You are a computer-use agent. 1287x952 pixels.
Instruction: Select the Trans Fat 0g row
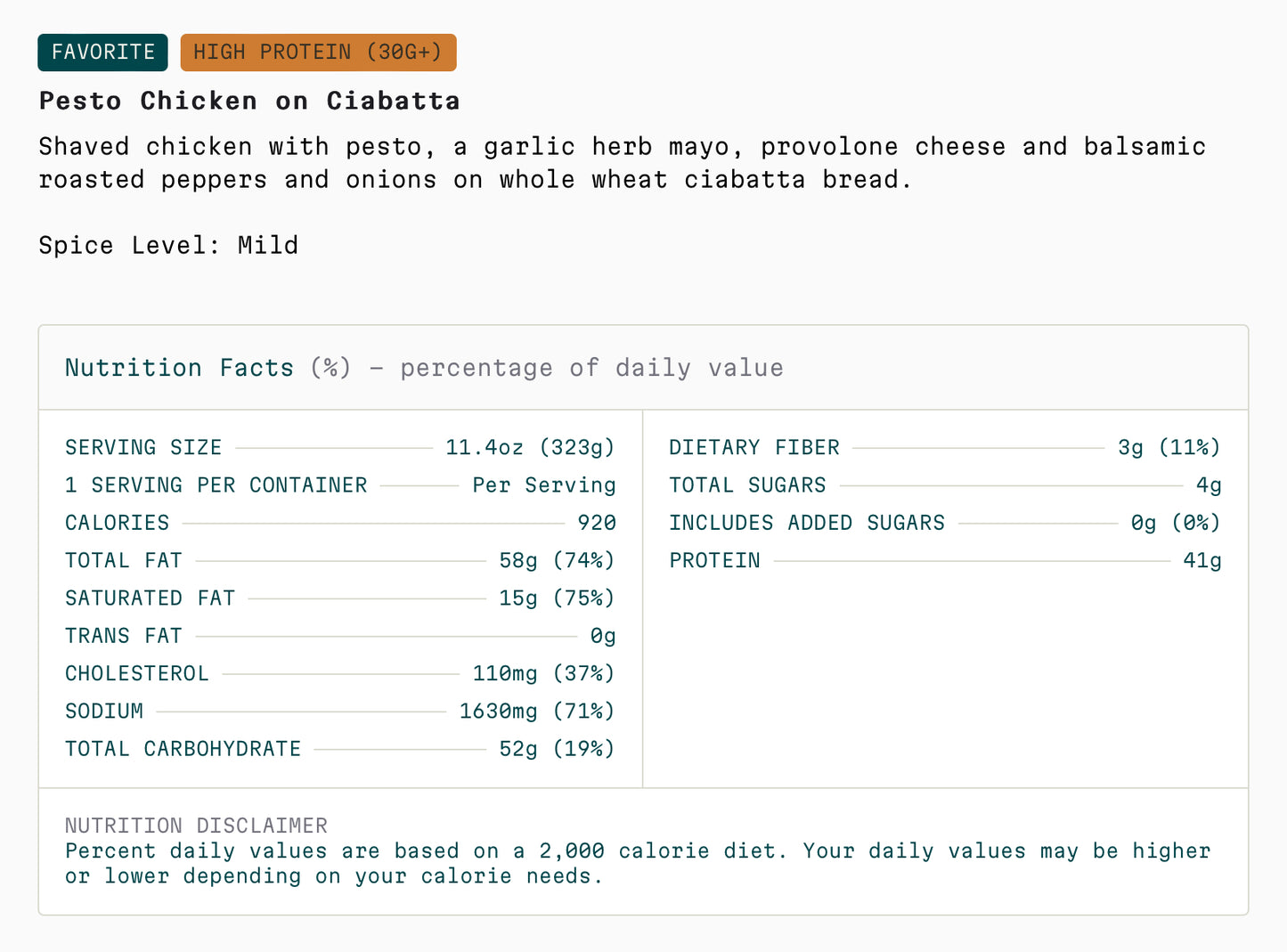pos(340,636)
